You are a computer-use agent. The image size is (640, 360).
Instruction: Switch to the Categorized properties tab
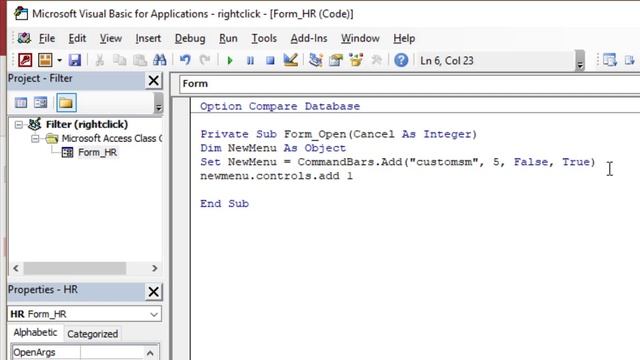(93, 334)
